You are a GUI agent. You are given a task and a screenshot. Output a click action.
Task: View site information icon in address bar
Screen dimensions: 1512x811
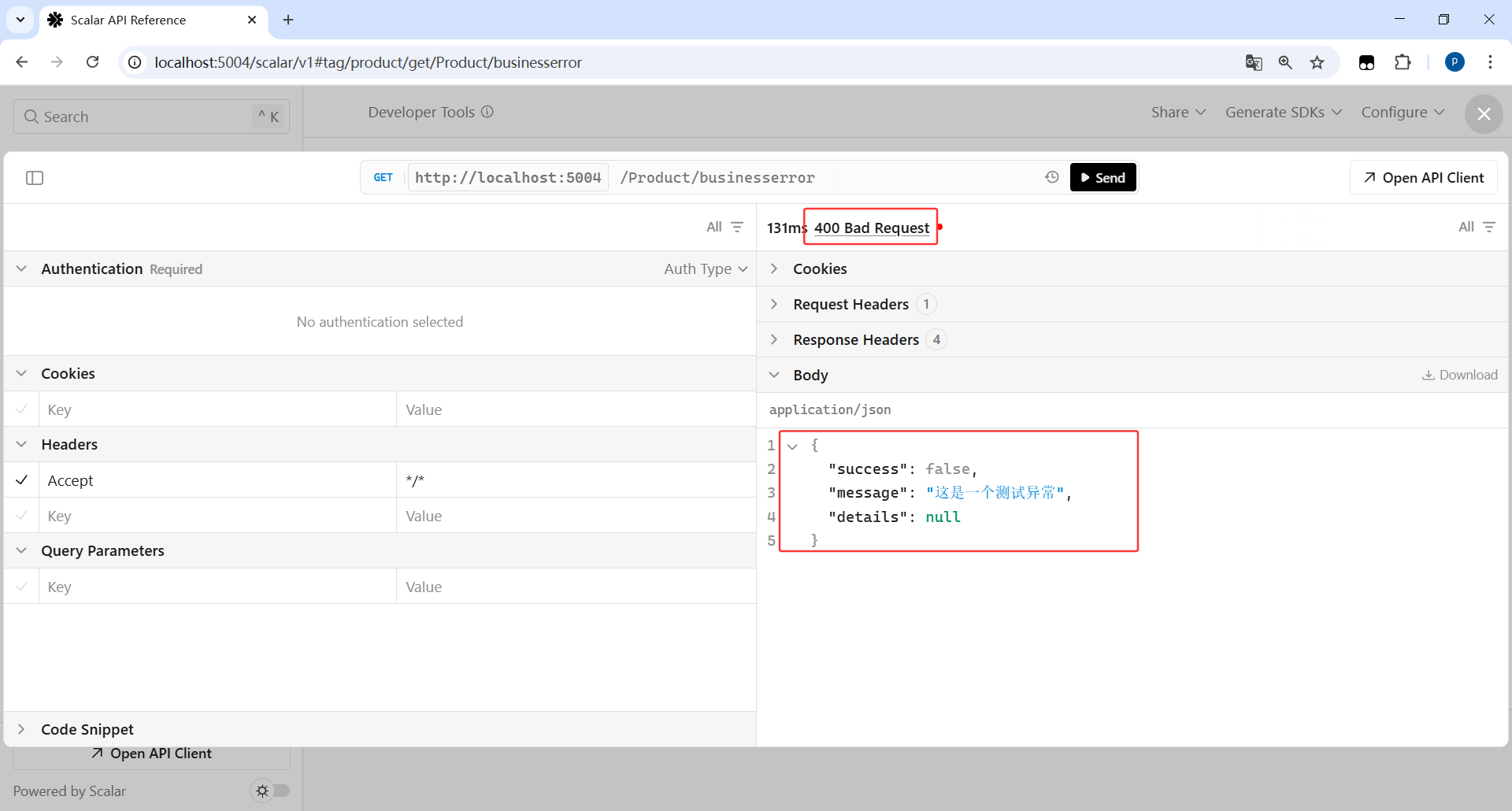point(135,62)
